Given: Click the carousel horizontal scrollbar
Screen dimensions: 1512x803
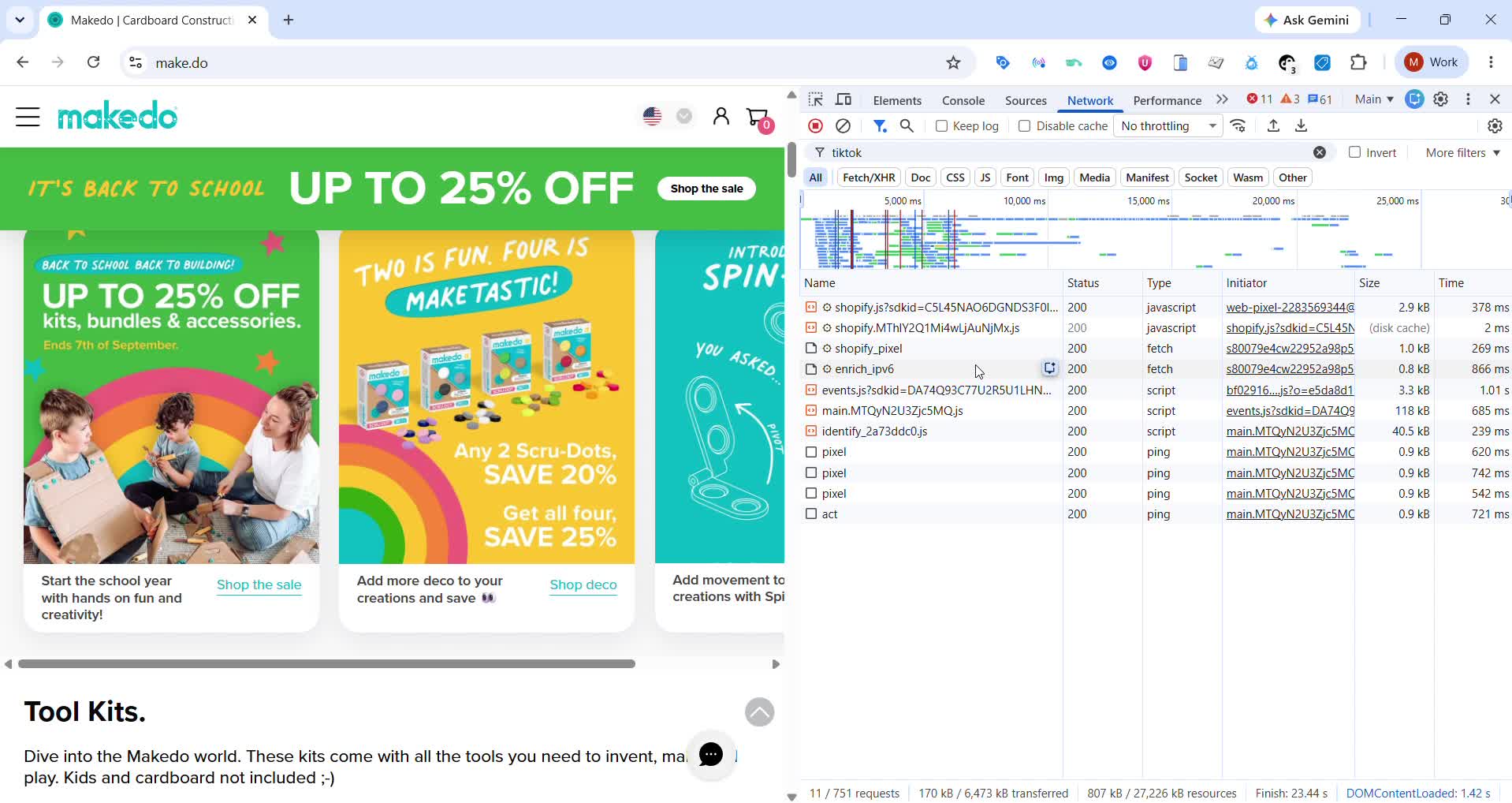Looking at the screenshot, I should [x=326, y=664].
